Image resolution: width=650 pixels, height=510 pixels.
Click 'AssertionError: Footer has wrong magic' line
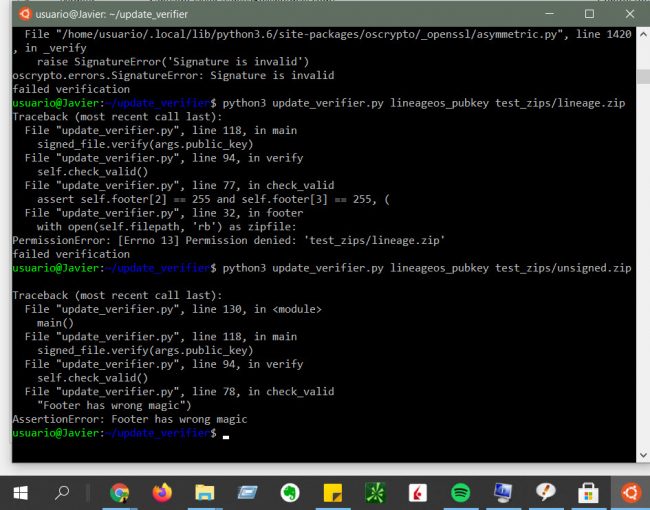(x=130, y=419)
